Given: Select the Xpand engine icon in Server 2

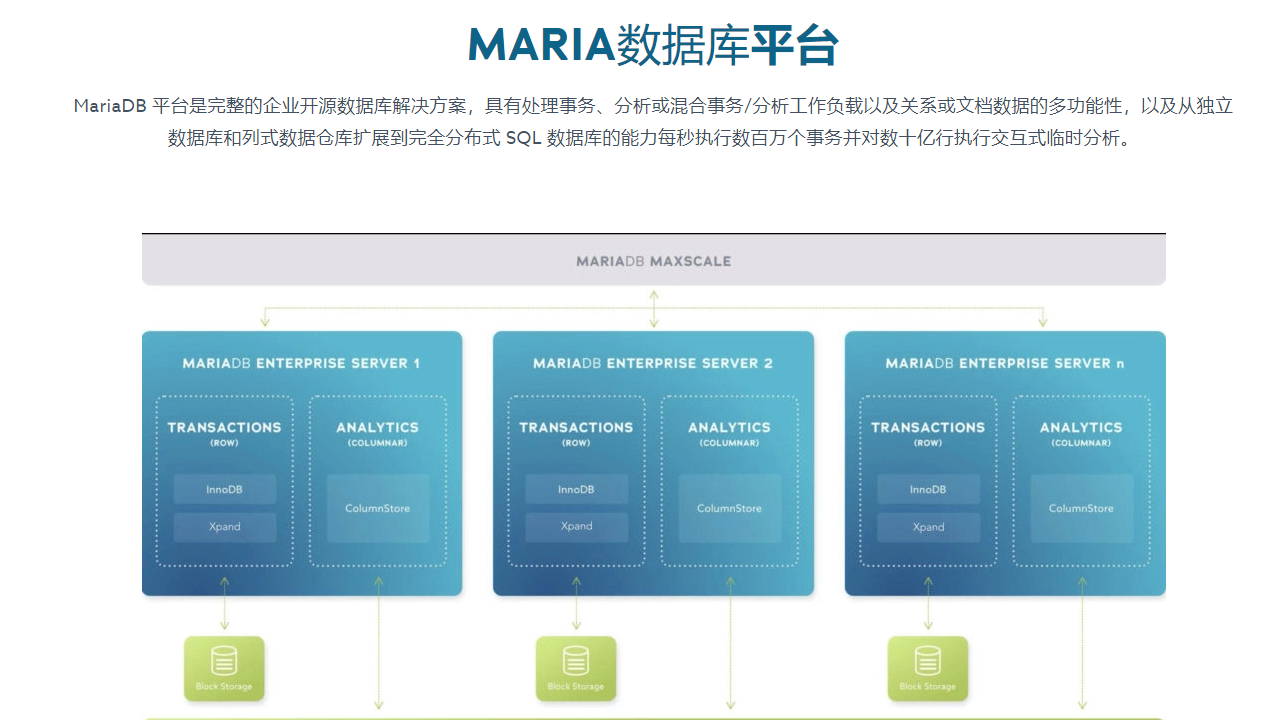Looking at the screenshot, I should 576,527.
